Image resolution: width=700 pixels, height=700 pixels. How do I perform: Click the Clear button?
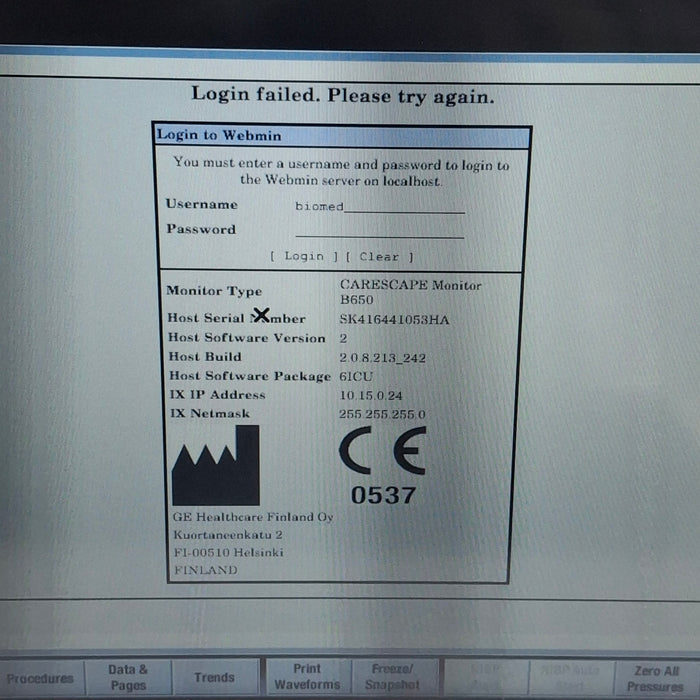(x=379, y=257)
